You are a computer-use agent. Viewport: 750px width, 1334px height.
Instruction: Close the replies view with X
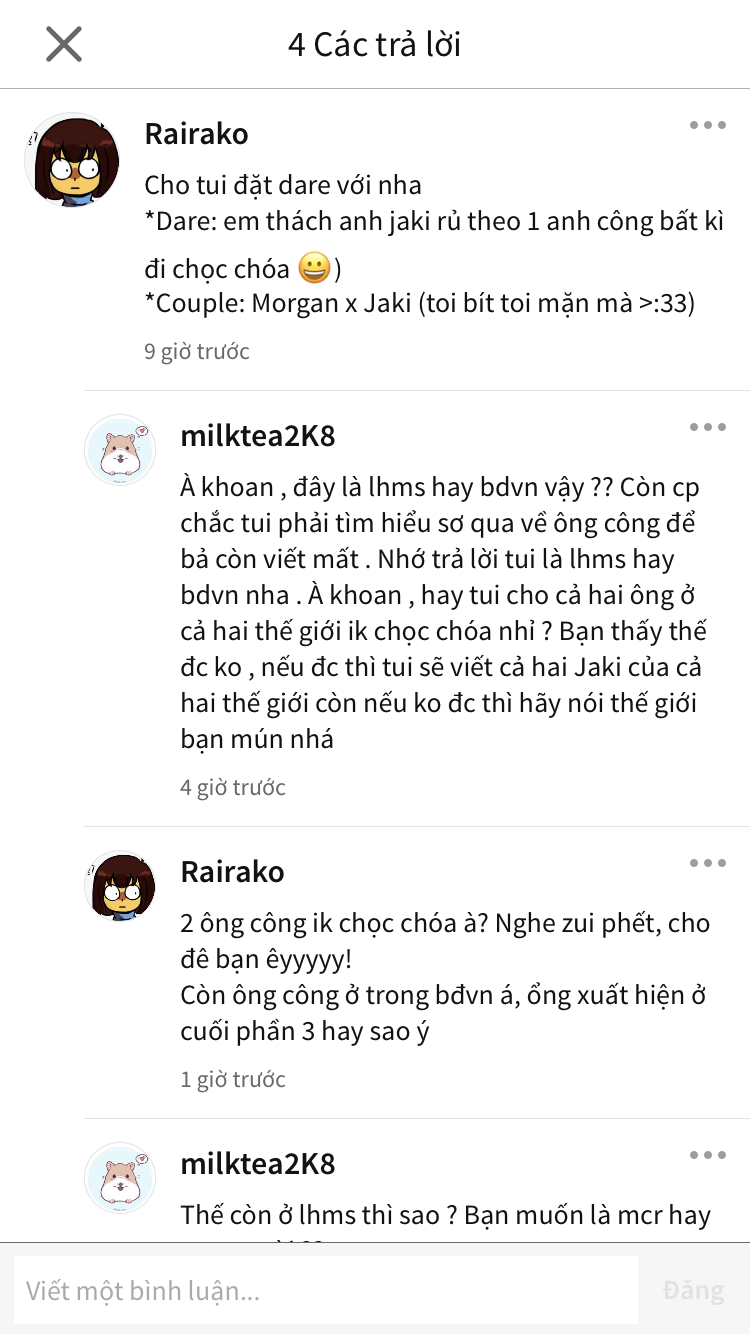(x=64, y=44)
